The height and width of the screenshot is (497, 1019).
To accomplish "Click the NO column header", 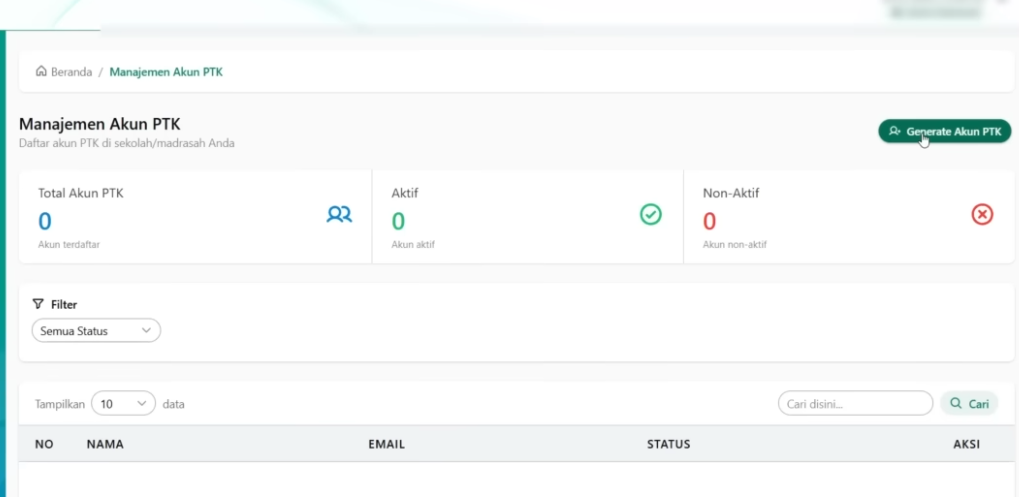I will click(x=44, y=444).
